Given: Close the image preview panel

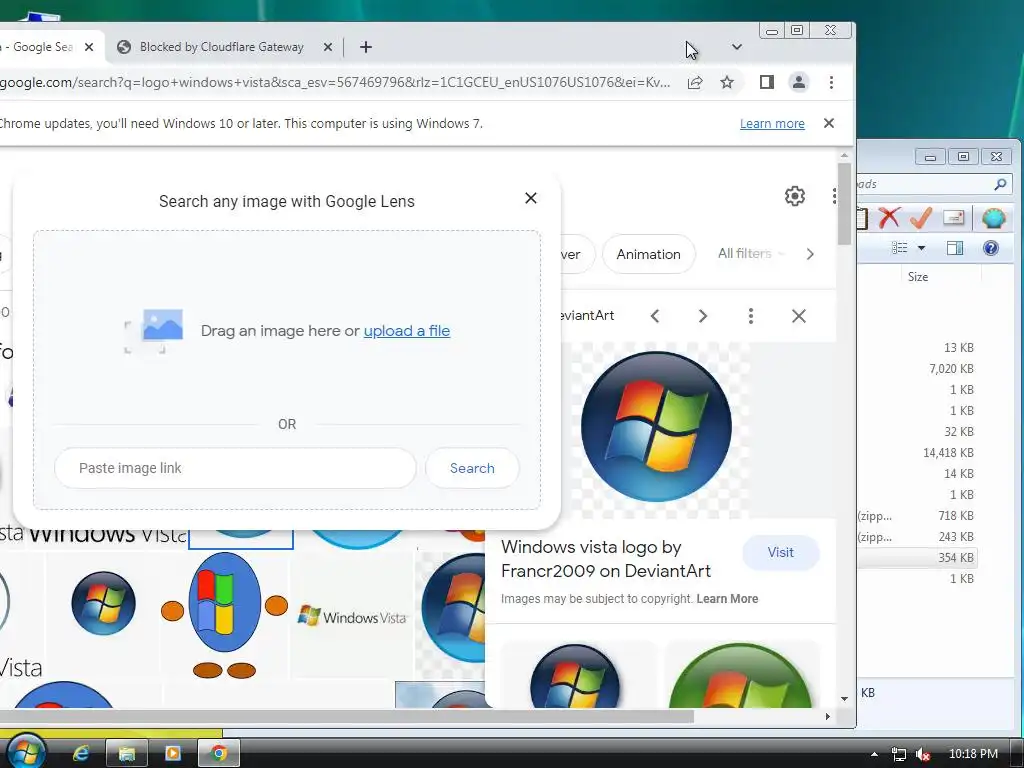Looking at the screenshot, I should (799, 316).
